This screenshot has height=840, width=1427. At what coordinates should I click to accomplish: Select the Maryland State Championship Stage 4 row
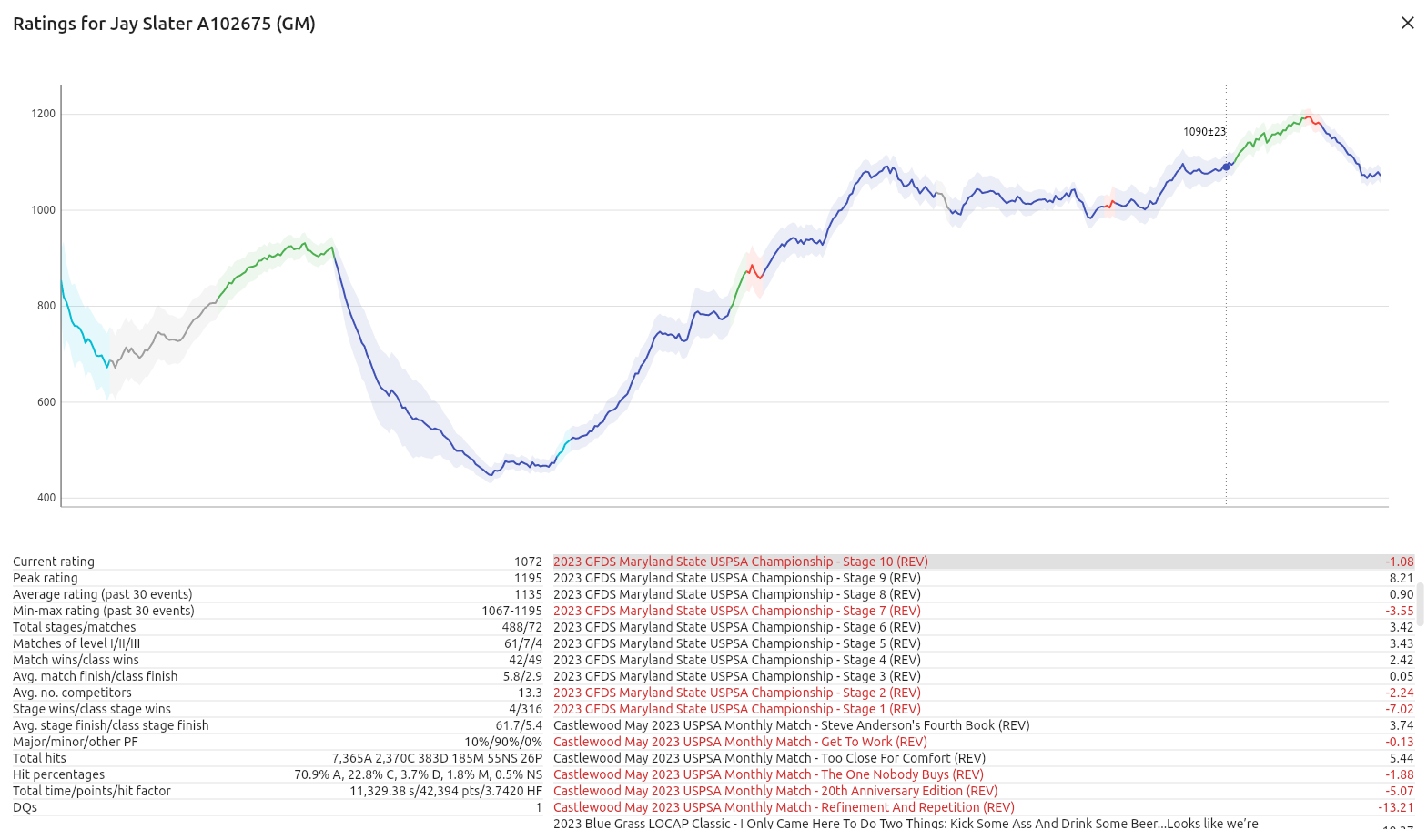pyautogui.click(x=984, y=660)
